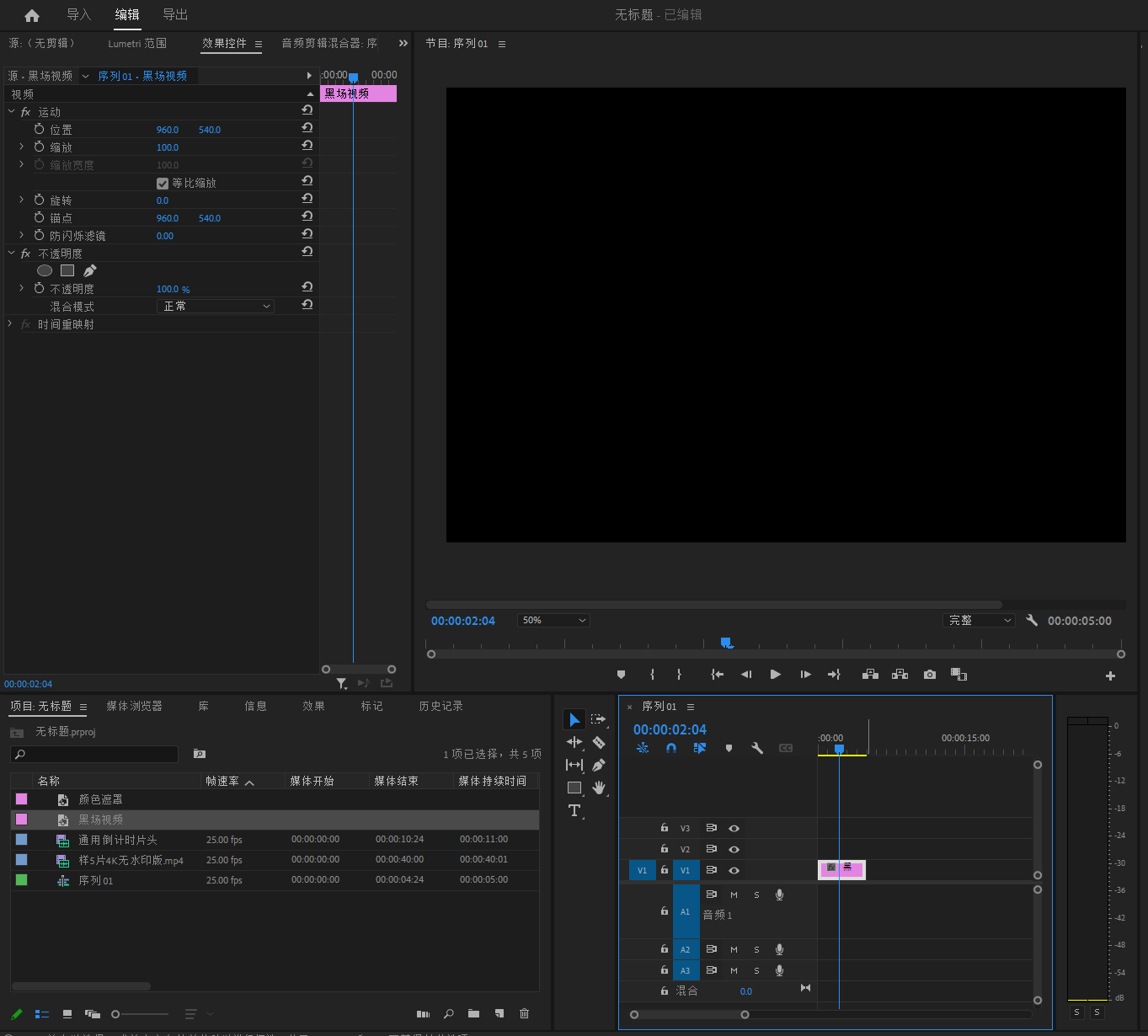This screenshot has width=1148, height=1036.
Task: Select the Razor tool
Action: [x=599, y=742]
